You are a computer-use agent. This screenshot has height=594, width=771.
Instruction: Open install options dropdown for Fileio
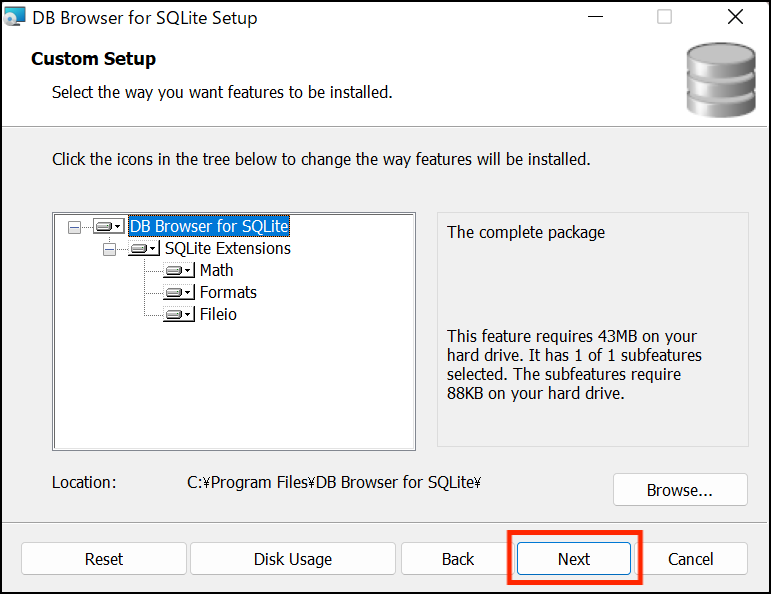point(179,315)
